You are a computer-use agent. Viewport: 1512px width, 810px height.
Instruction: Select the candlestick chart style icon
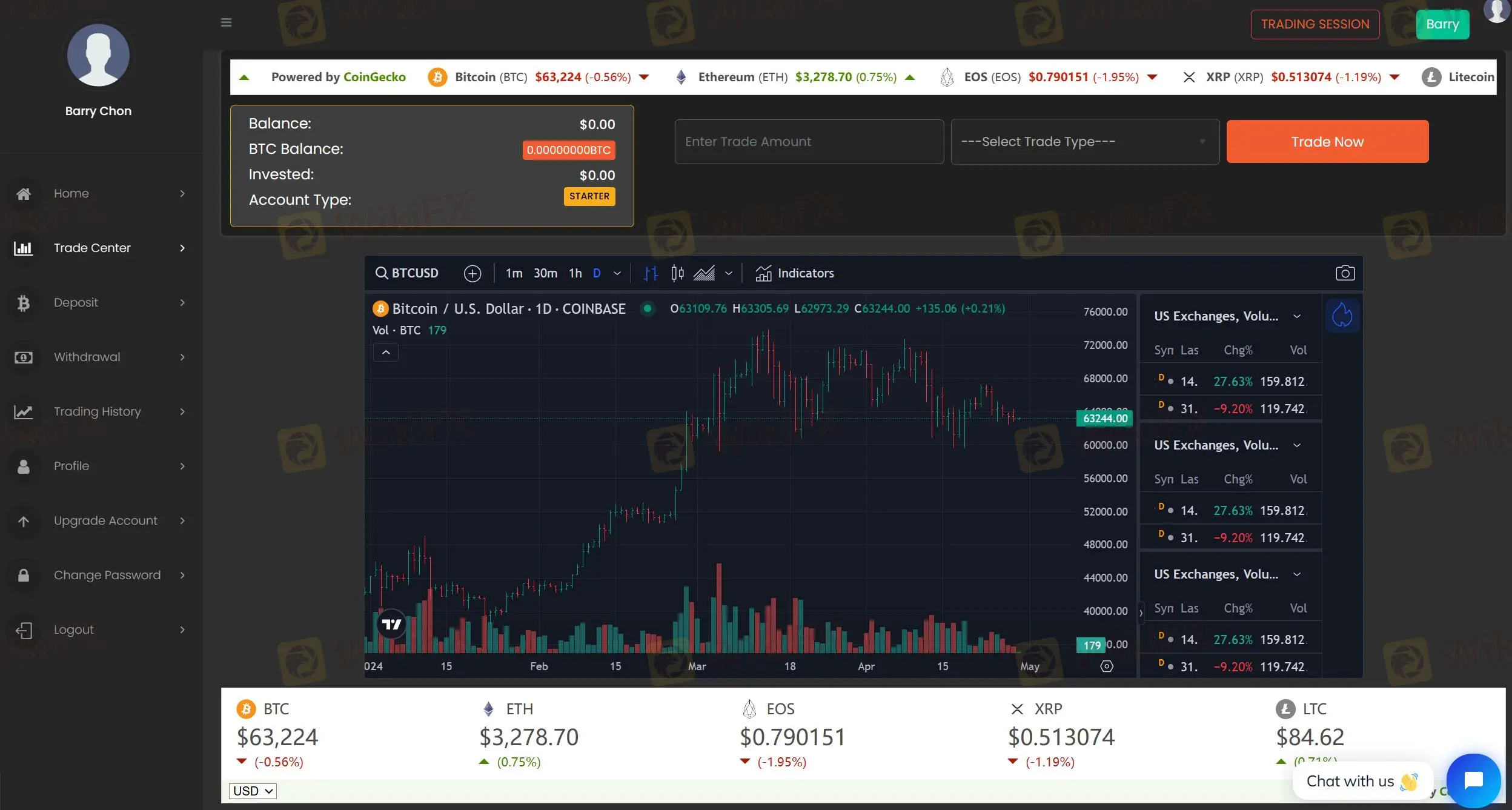coord(677,274)
